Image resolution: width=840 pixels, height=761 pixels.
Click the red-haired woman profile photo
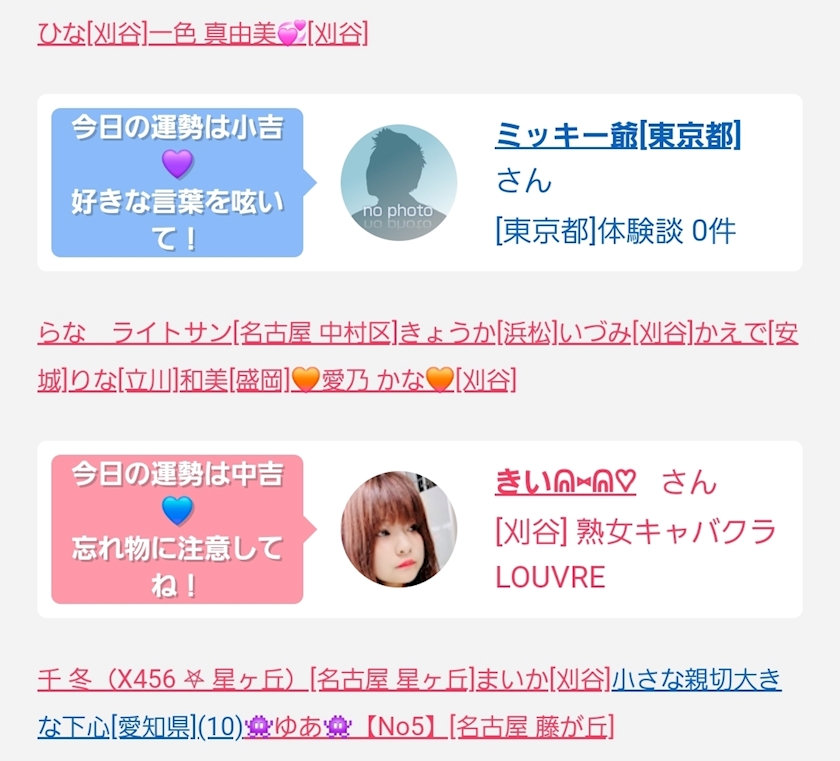coord(399,529)
